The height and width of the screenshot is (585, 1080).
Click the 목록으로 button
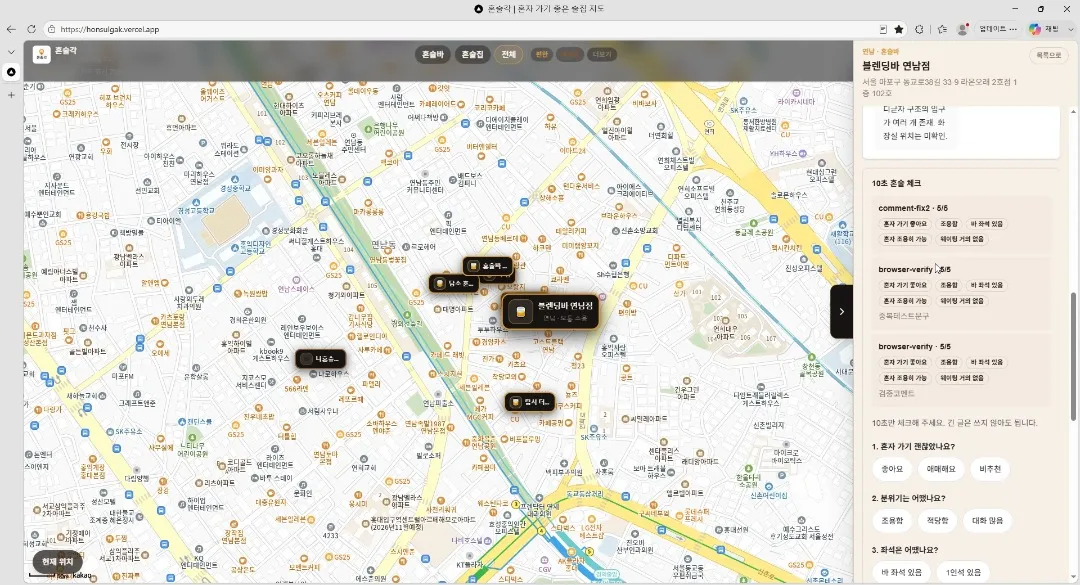point(1048,55)
